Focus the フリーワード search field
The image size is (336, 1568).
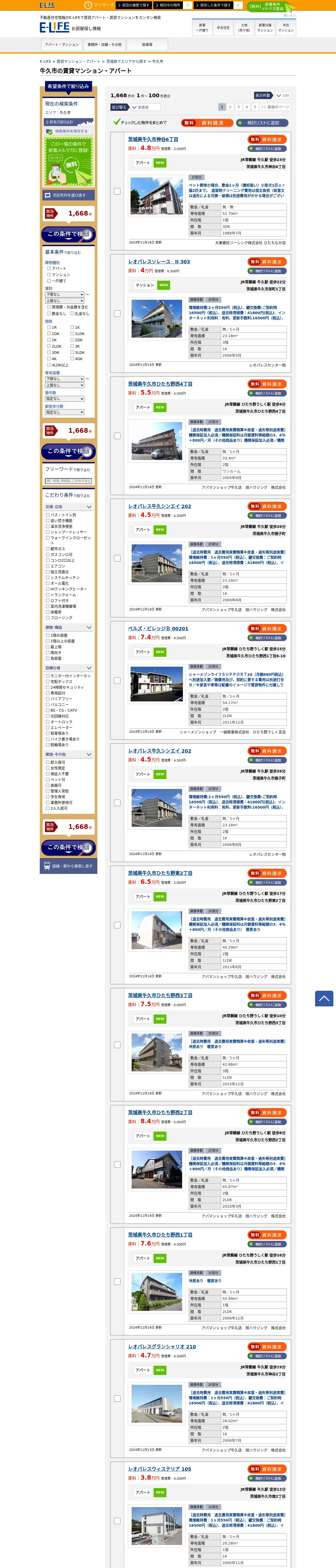tap(68, 481)
